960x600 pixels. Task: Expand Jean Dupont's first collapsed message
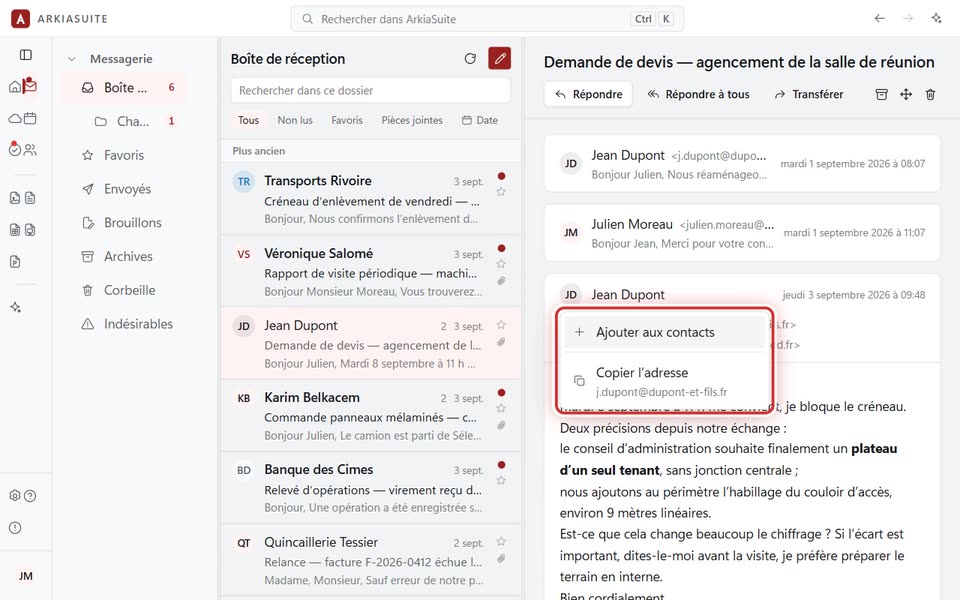(742, 164)
